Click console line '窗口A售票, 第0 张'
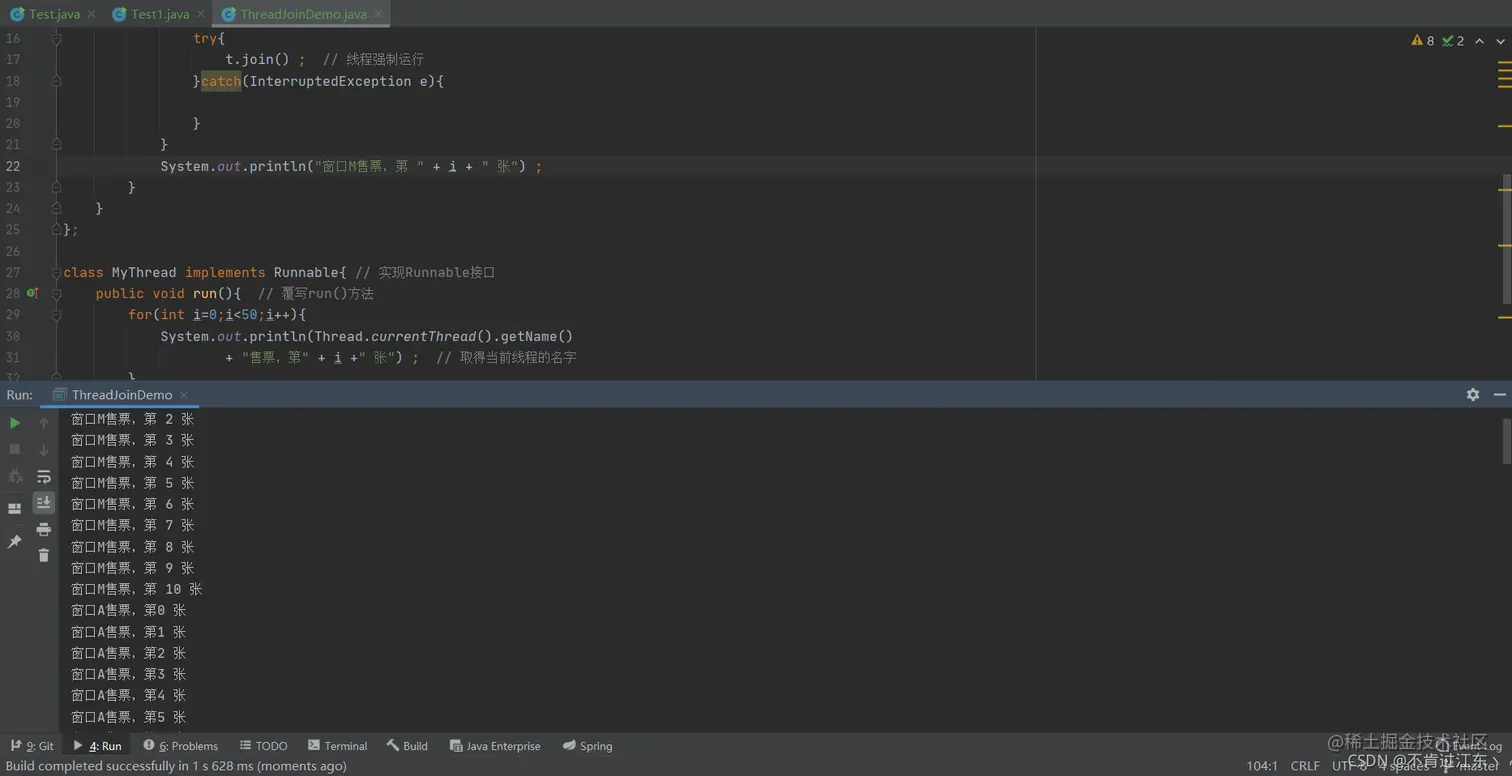1512x776 pixels. [128, 610]
